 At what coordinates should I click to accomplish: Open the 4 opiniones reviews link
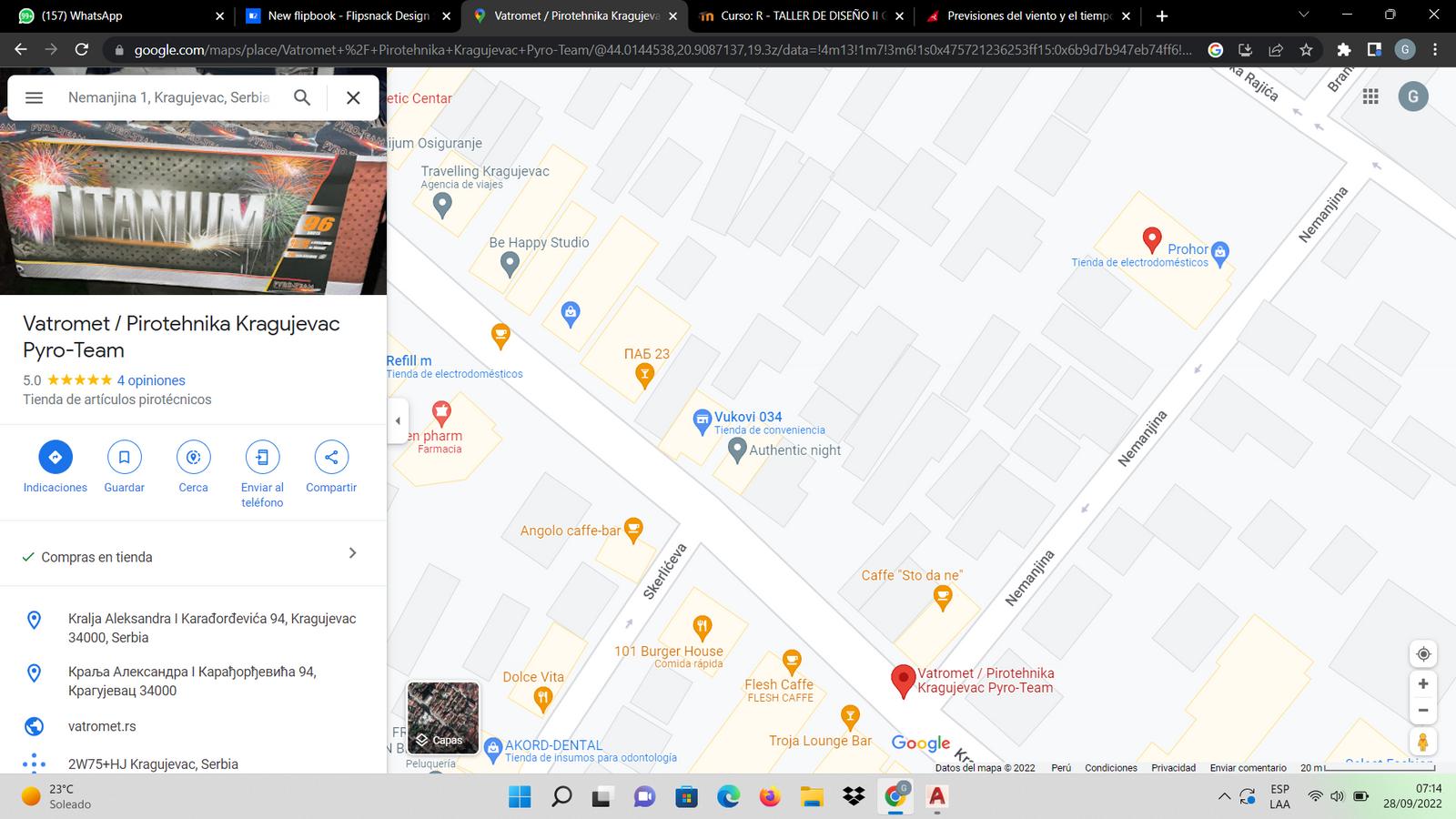click(x=151, y=380)
